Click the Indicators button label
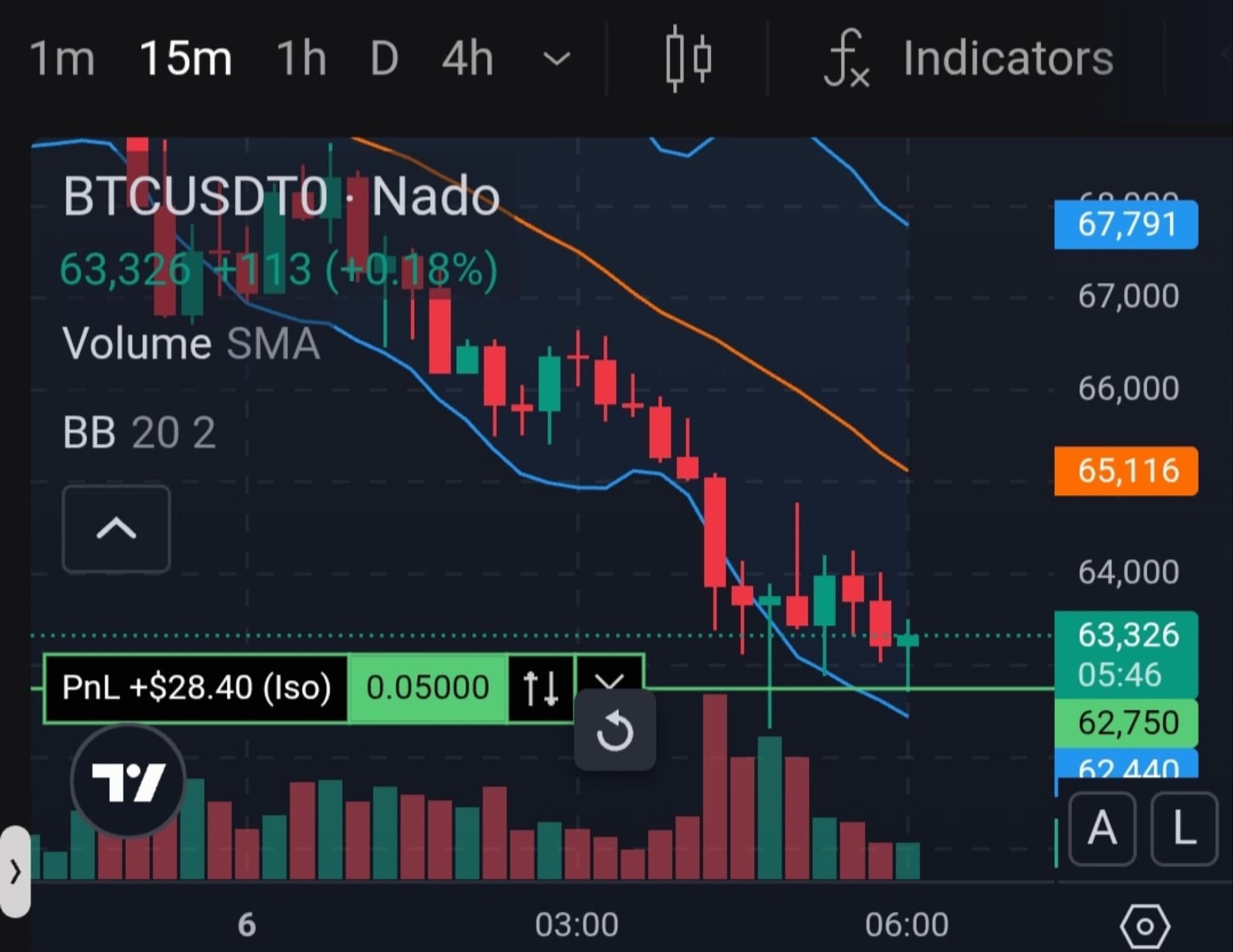This screenshot has width=1233, height=952. [1008, 59]
